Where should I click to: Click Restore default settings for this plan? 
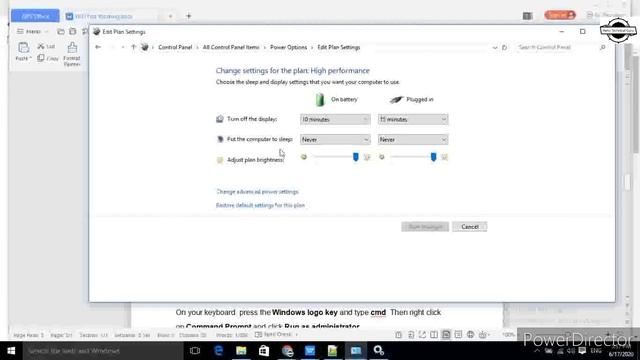click(260, 205)
